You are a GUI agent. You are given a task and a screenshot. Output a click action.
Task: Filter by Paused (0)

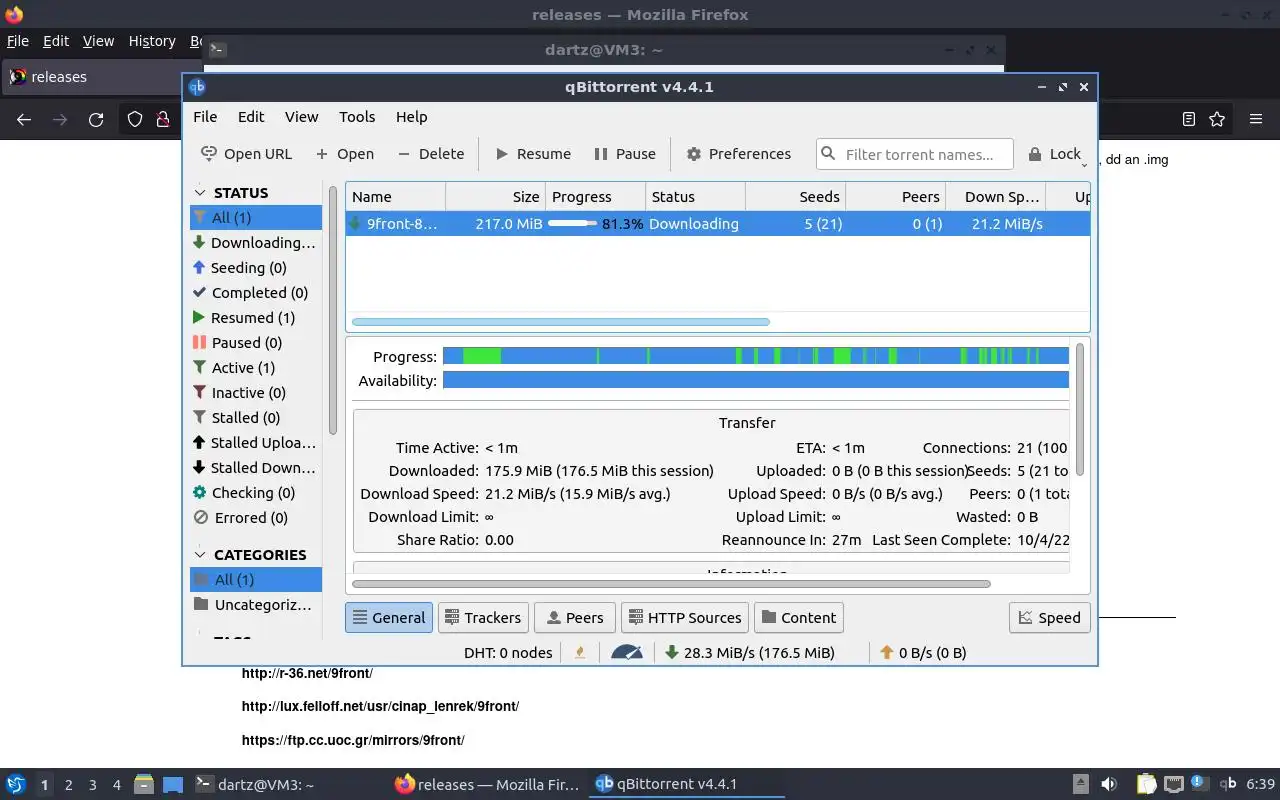256,342
